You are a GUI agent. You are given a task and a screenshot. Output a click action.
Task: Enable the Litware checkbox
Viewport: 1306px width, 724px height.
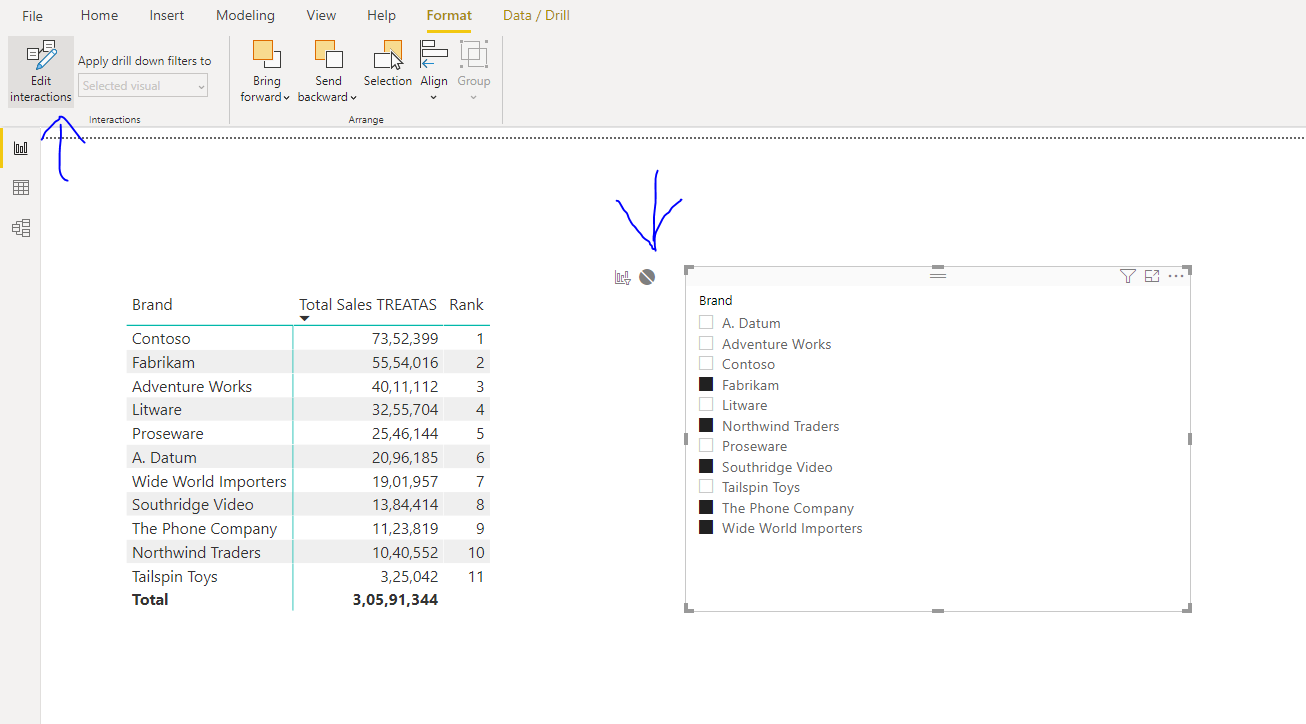tap(706, 405)
